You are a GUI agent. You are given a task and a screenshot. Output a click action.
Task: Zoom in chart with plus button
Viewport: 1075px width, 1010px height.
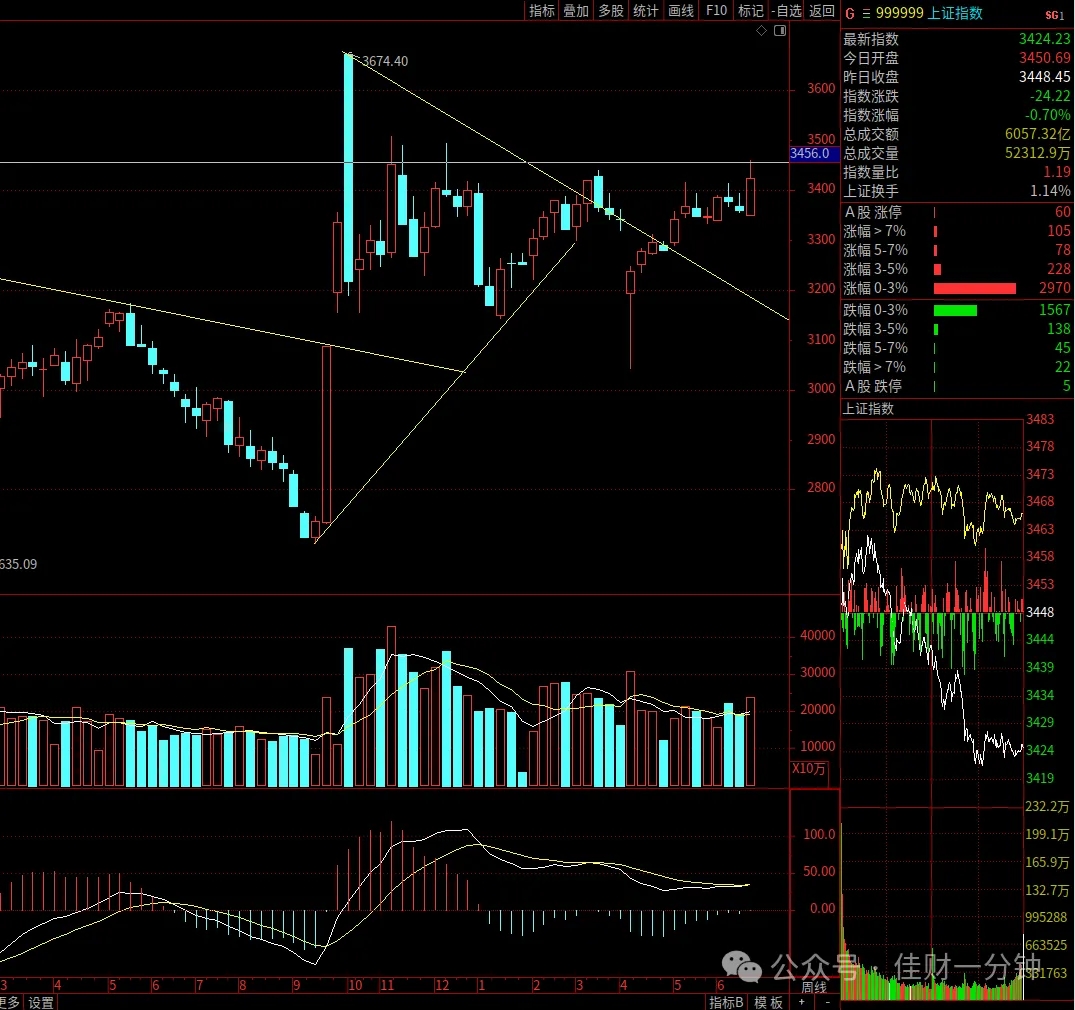pyautogui.click(x=802, y=1002)
